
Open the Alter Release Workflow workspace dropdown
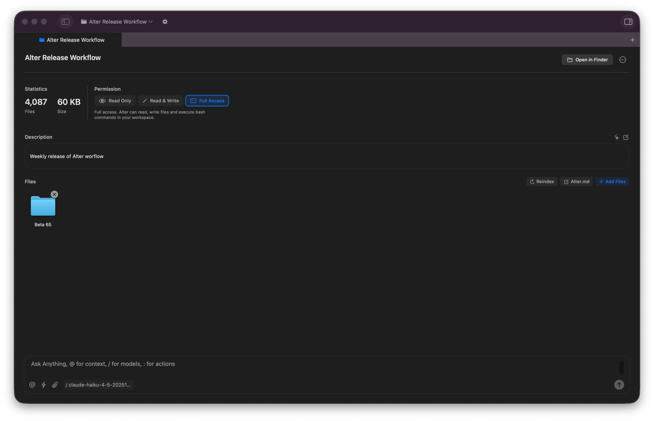click(x=117, y=22)
